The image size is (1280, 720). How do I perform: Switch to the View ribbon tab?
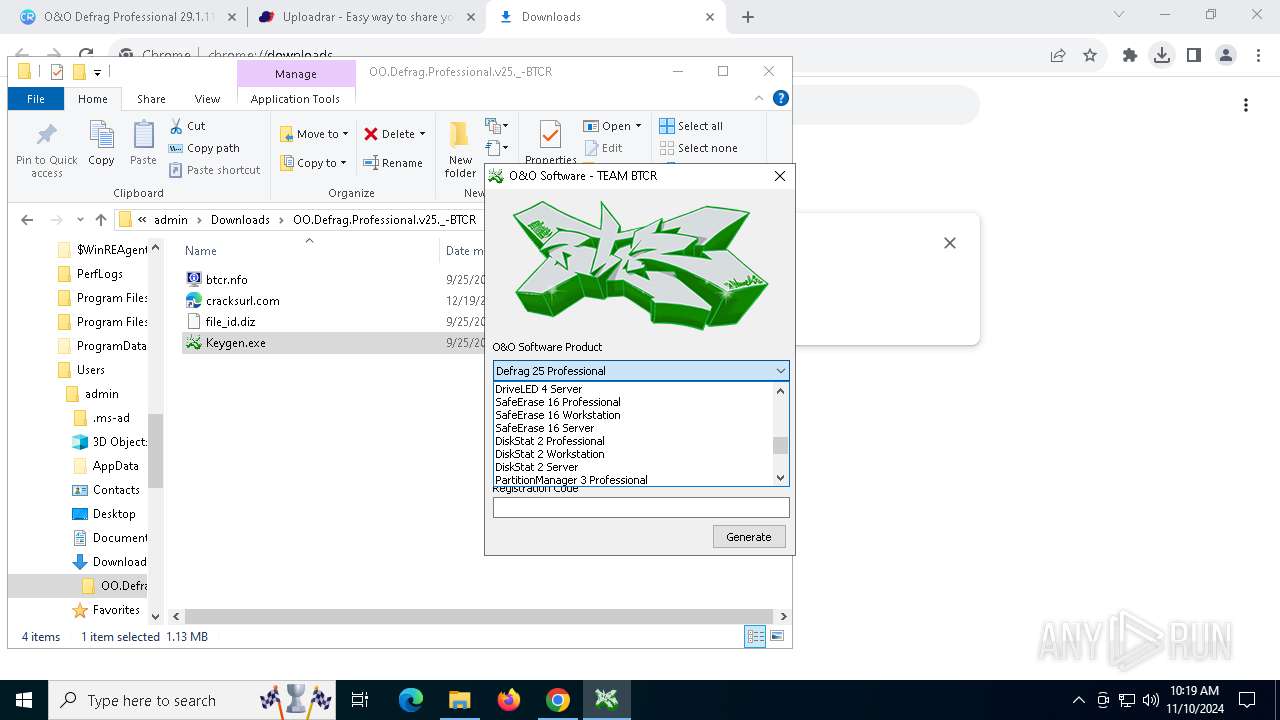(x=207, y=99)
